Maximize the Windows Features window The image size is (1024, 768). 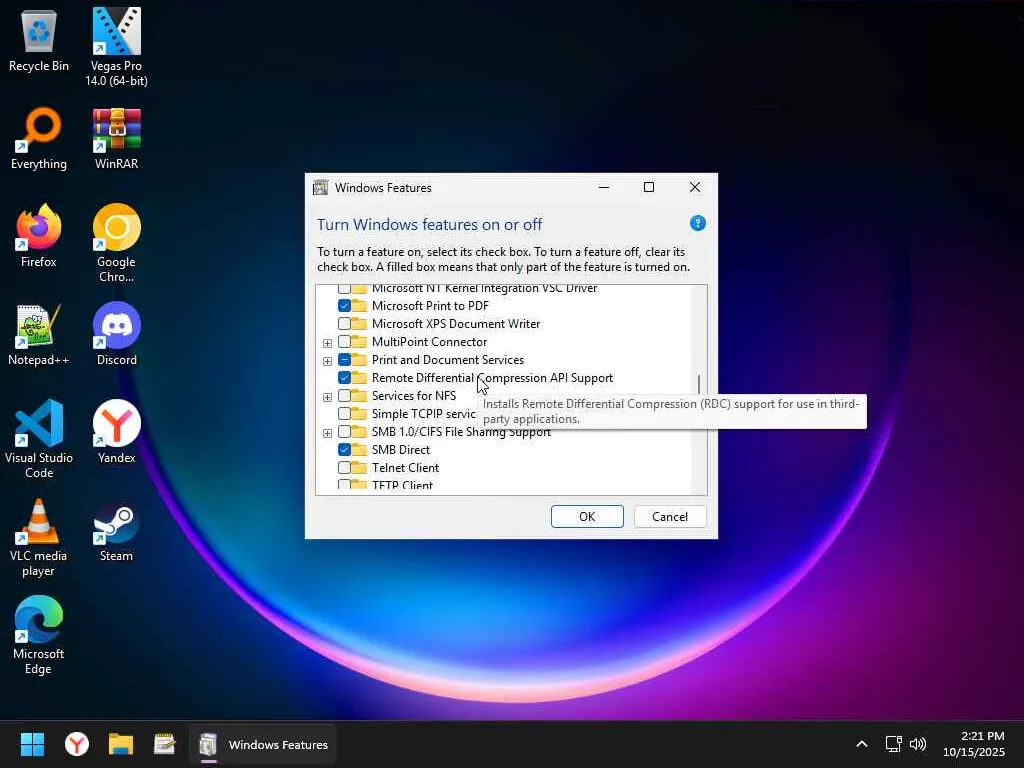648,187
